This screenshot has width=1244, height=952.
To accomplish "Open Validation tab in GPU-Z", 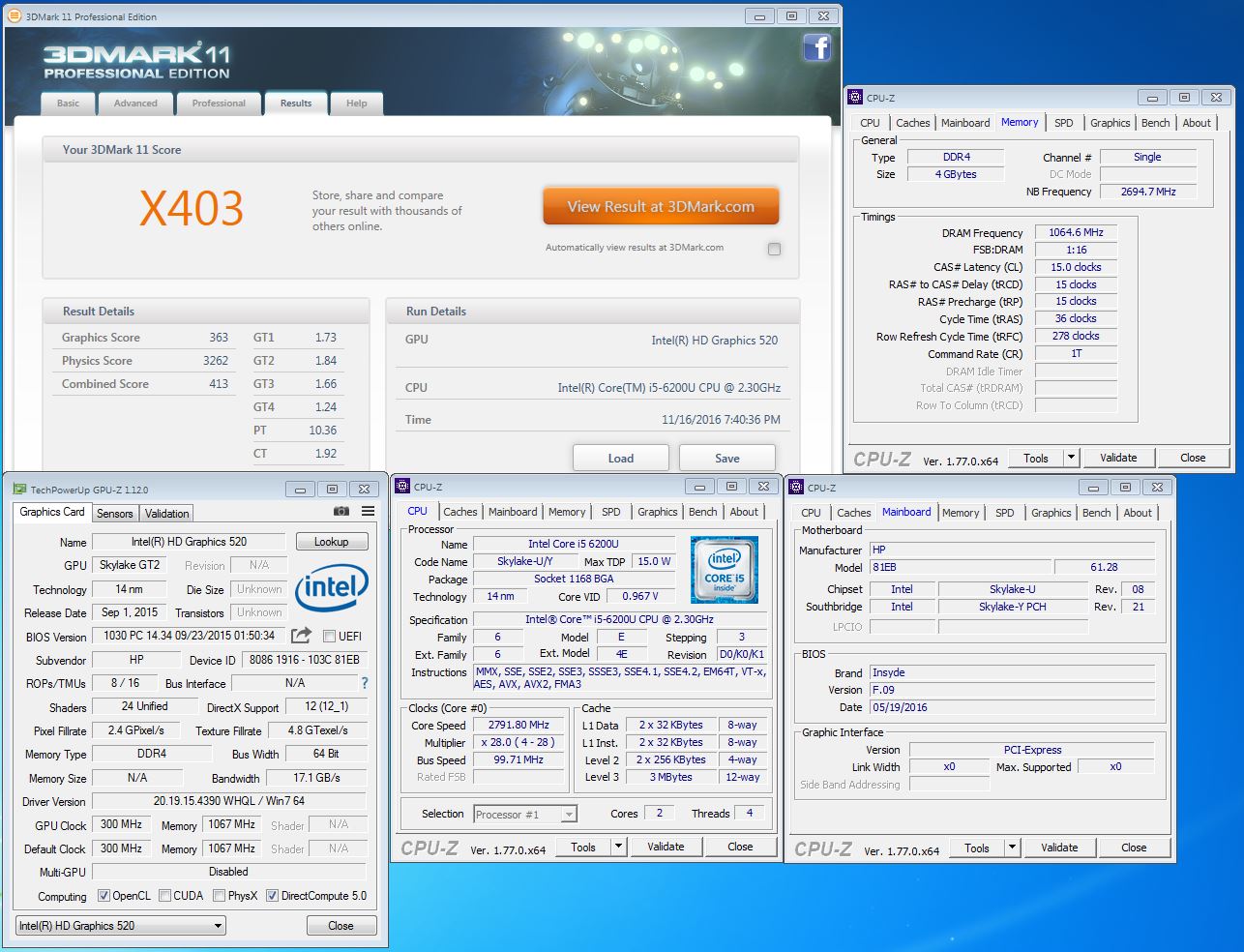I will [x=167, y=514].
